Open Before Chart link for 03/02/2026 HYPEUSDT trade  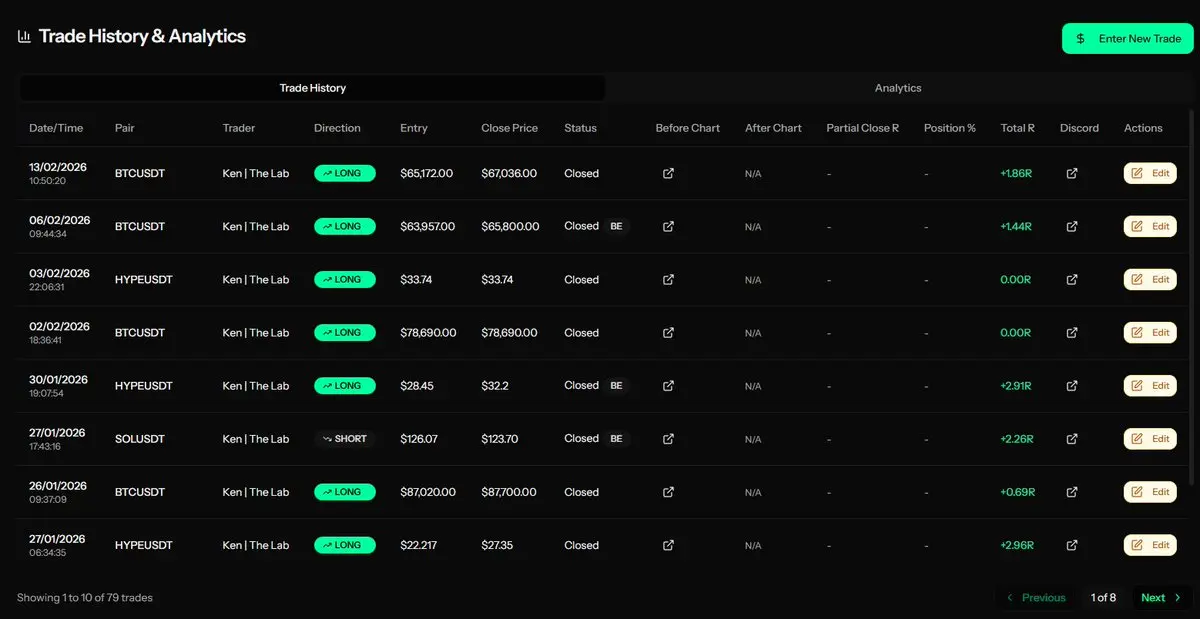[668, 280]
